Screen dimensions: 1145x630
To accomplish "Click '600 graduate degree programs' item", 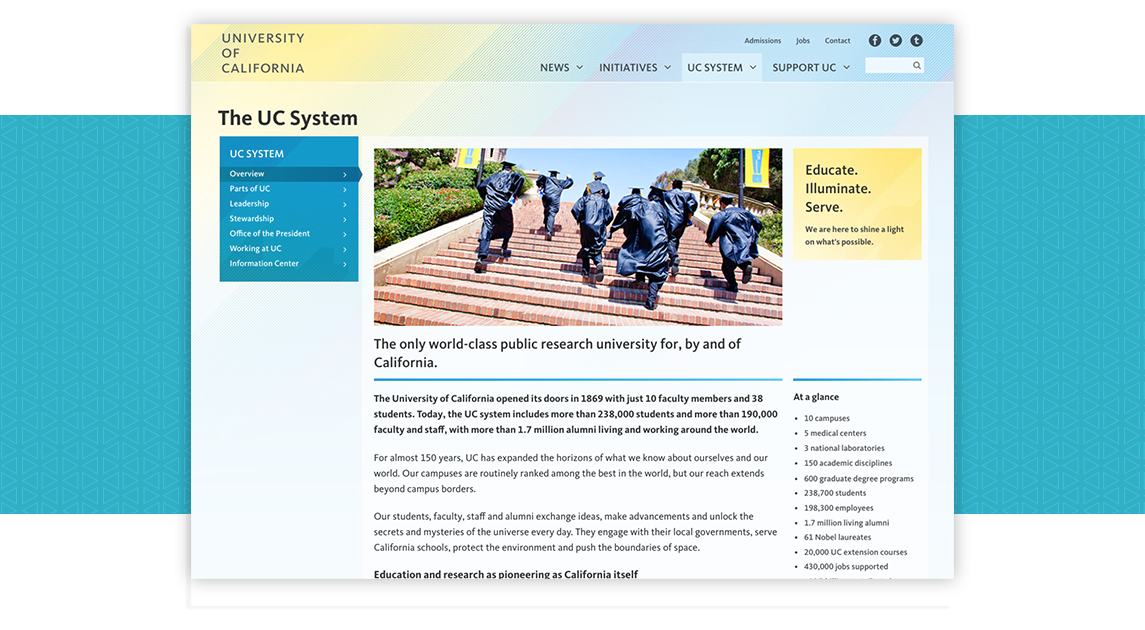I will pos(859,479).
